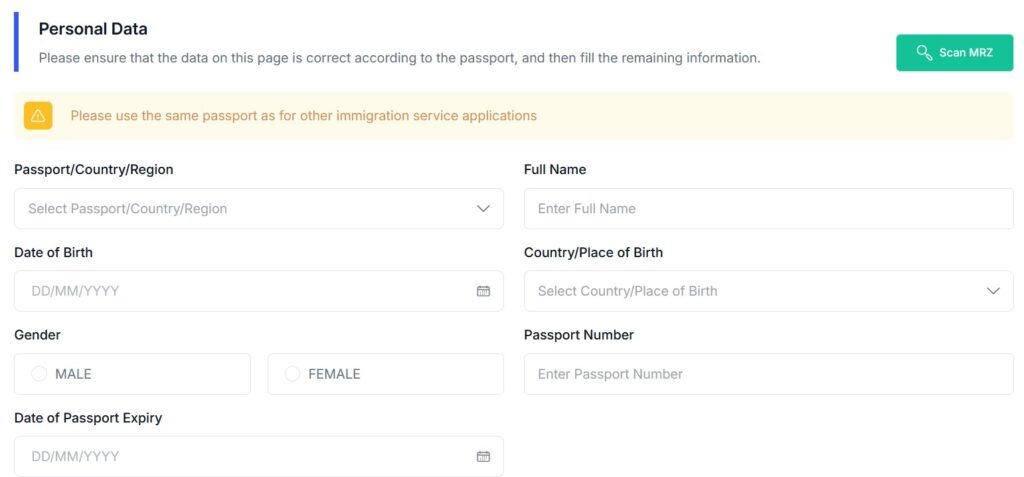This screenshot has width=1024, height=477.
Task: Click the Date of Birth DD/MM/YYYY field
Action: 259,291
